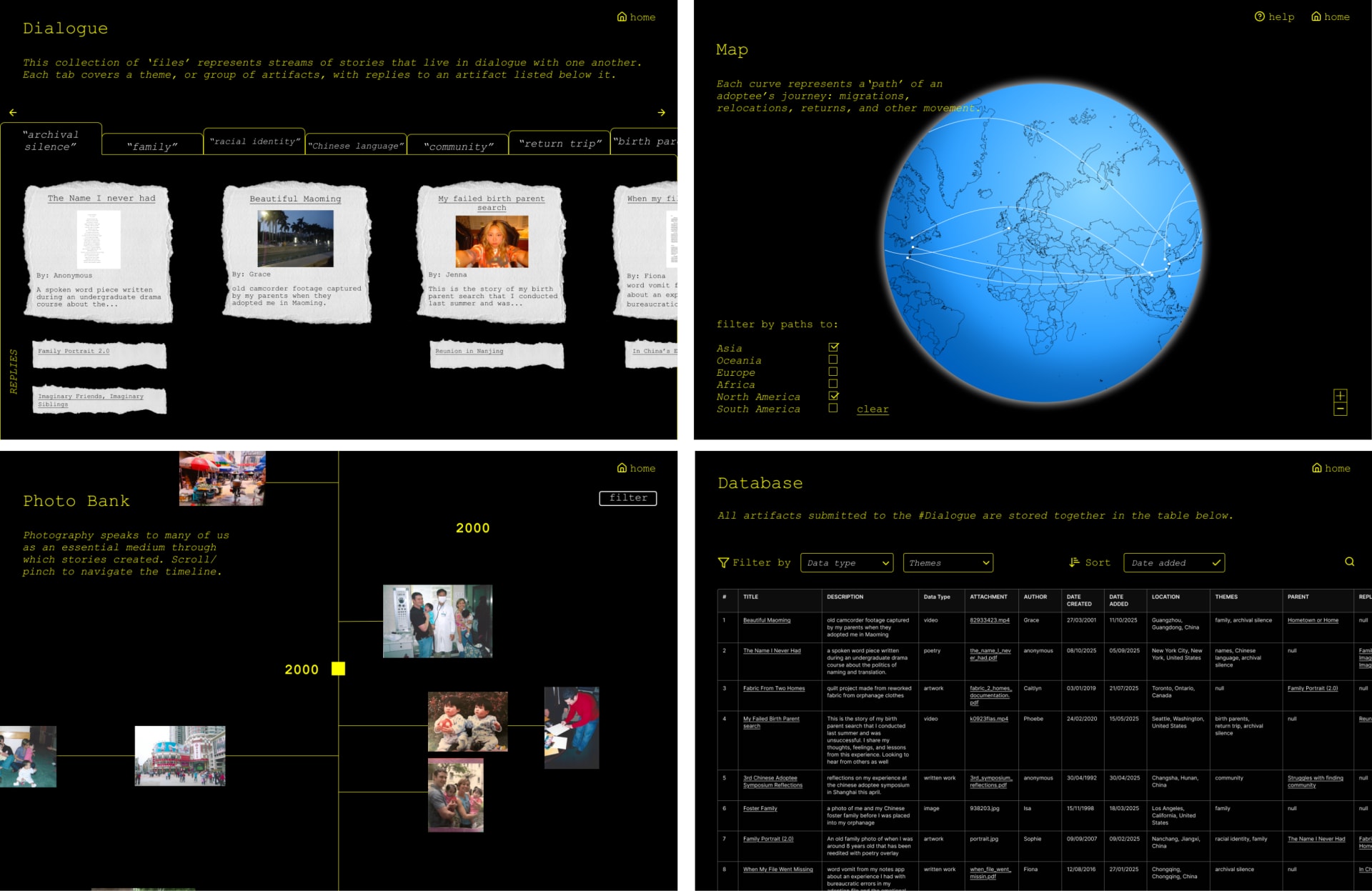Open the k0923fias.mp4 attachment
Screen dimensions: 1372x891
coord(989,719)
